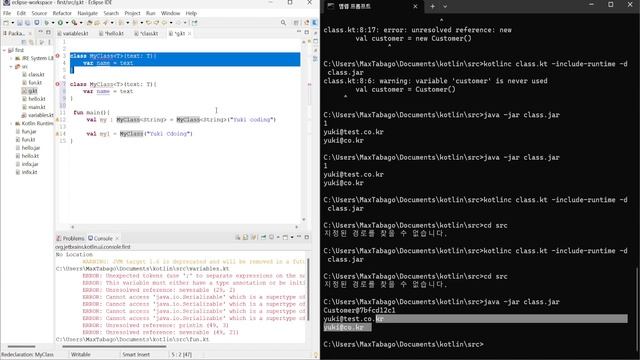Click the Debug toolbar icon
The image size is (640, 360).
[47, 23]
